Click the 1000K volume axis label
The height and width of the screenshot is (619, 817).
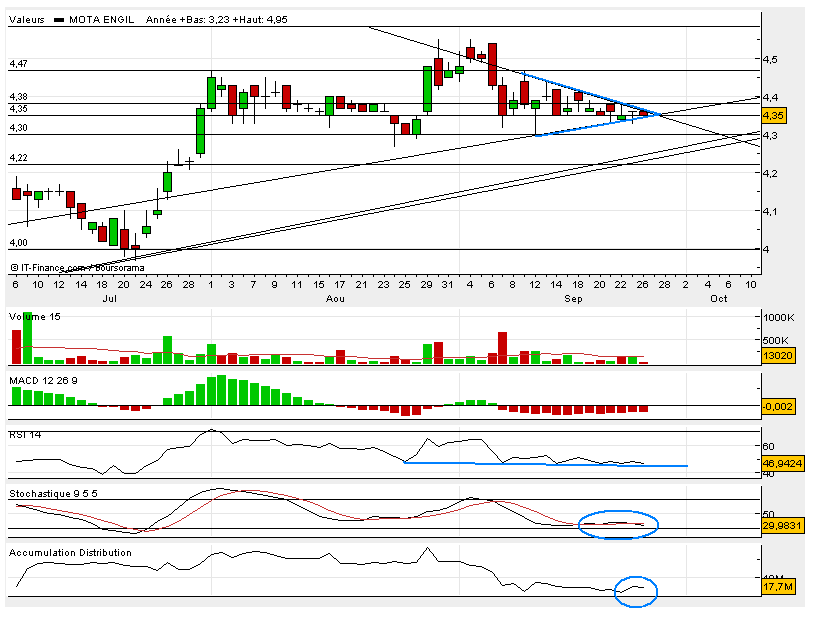coord(778,317)
